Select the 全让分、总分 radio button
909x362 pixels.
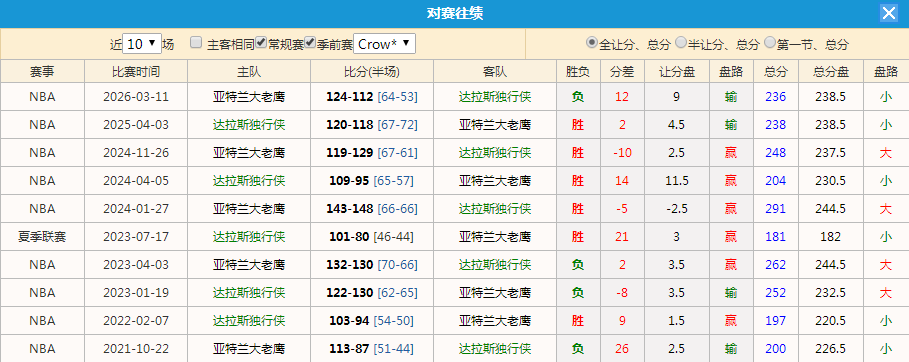coord(591,42)
